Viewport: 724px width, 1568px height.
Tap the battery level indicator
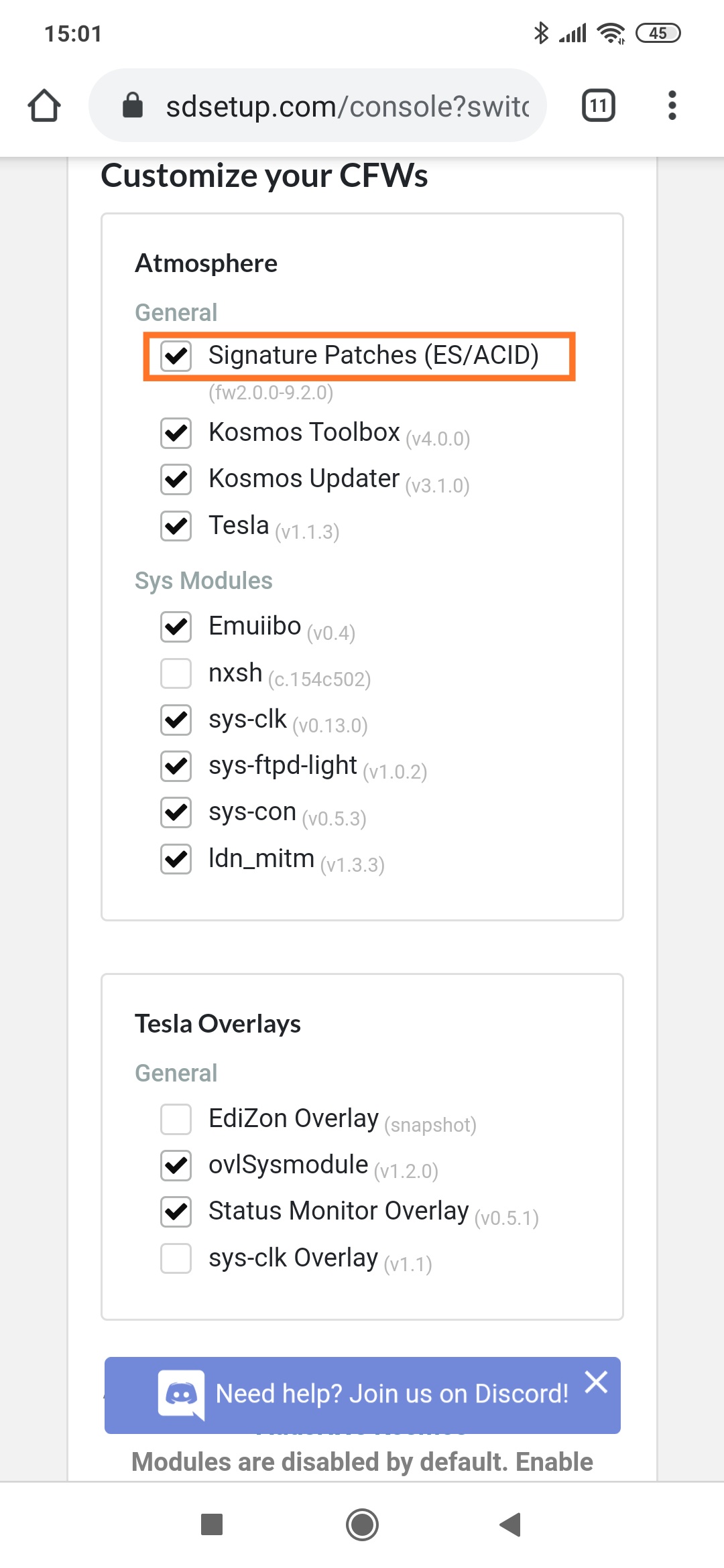click(x=658, y=33)
